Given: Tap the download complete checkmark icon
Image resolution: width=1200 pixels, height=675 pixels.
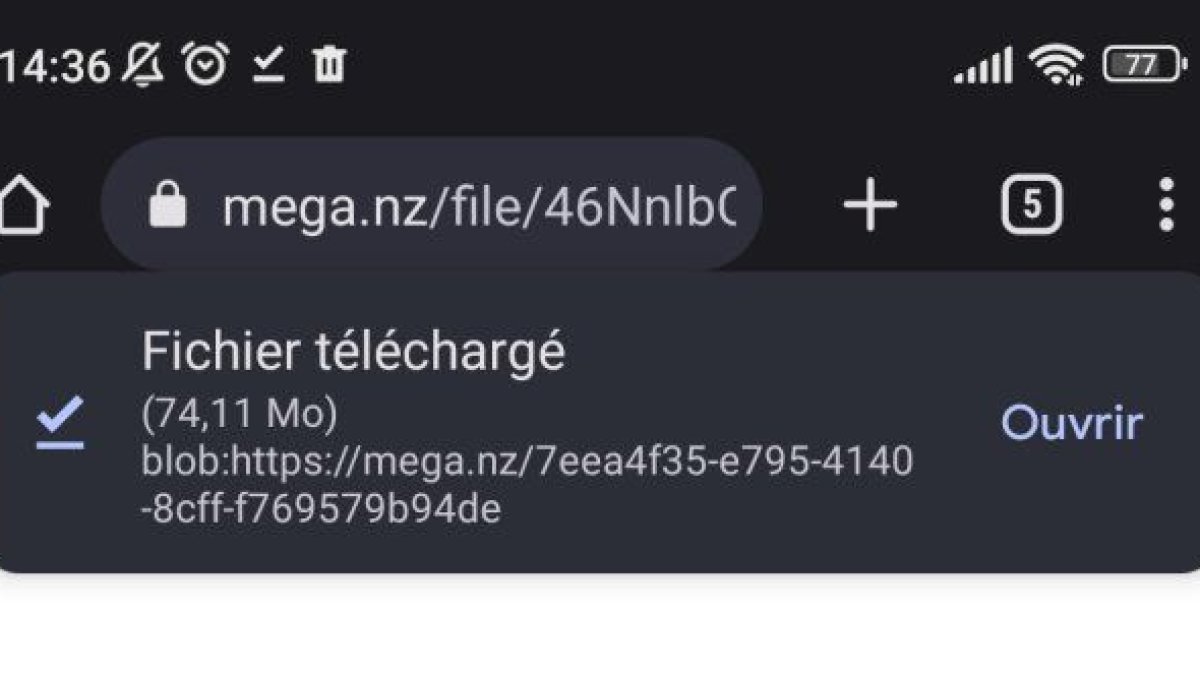Looking at the screenshot, I should (60, 423).
